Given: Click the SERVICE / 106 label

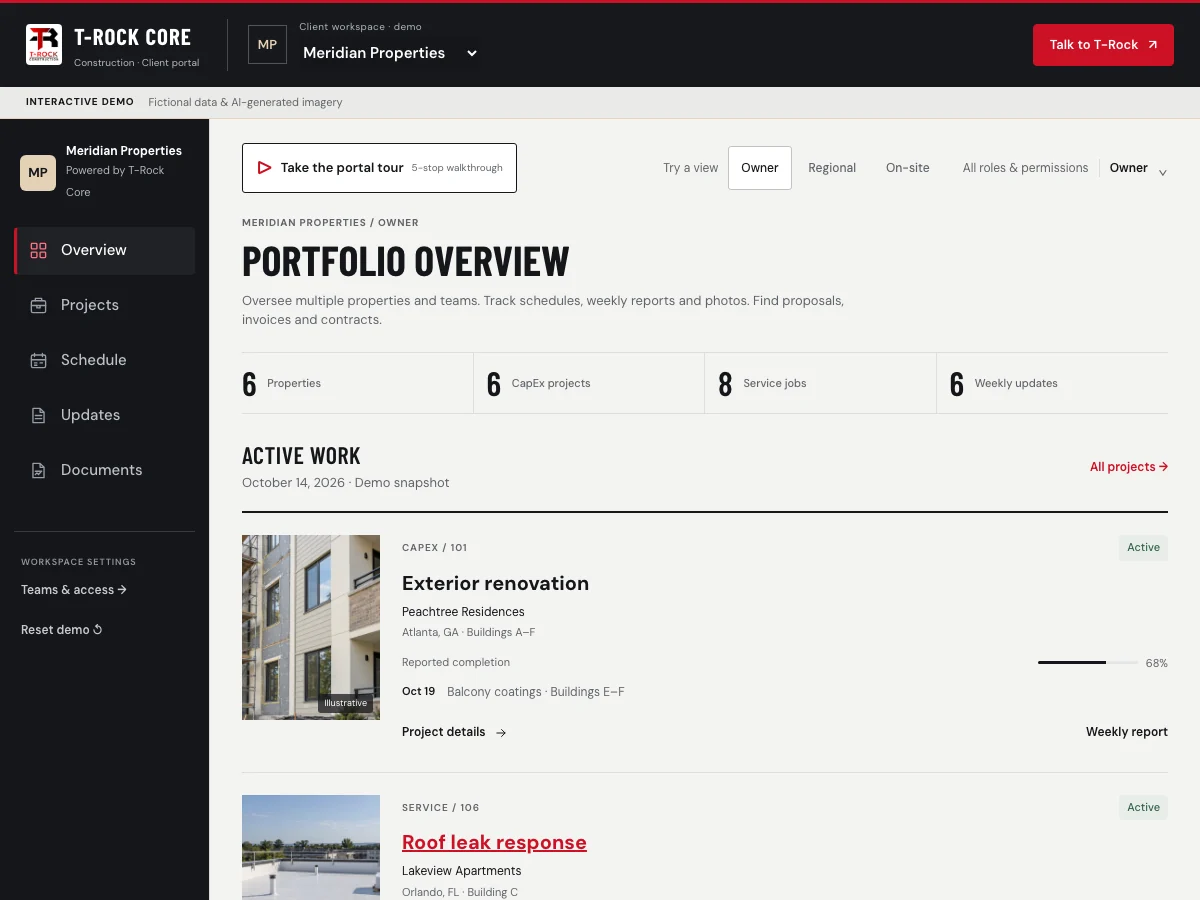Looking at the screenshot, I should [x=440, y=808].
